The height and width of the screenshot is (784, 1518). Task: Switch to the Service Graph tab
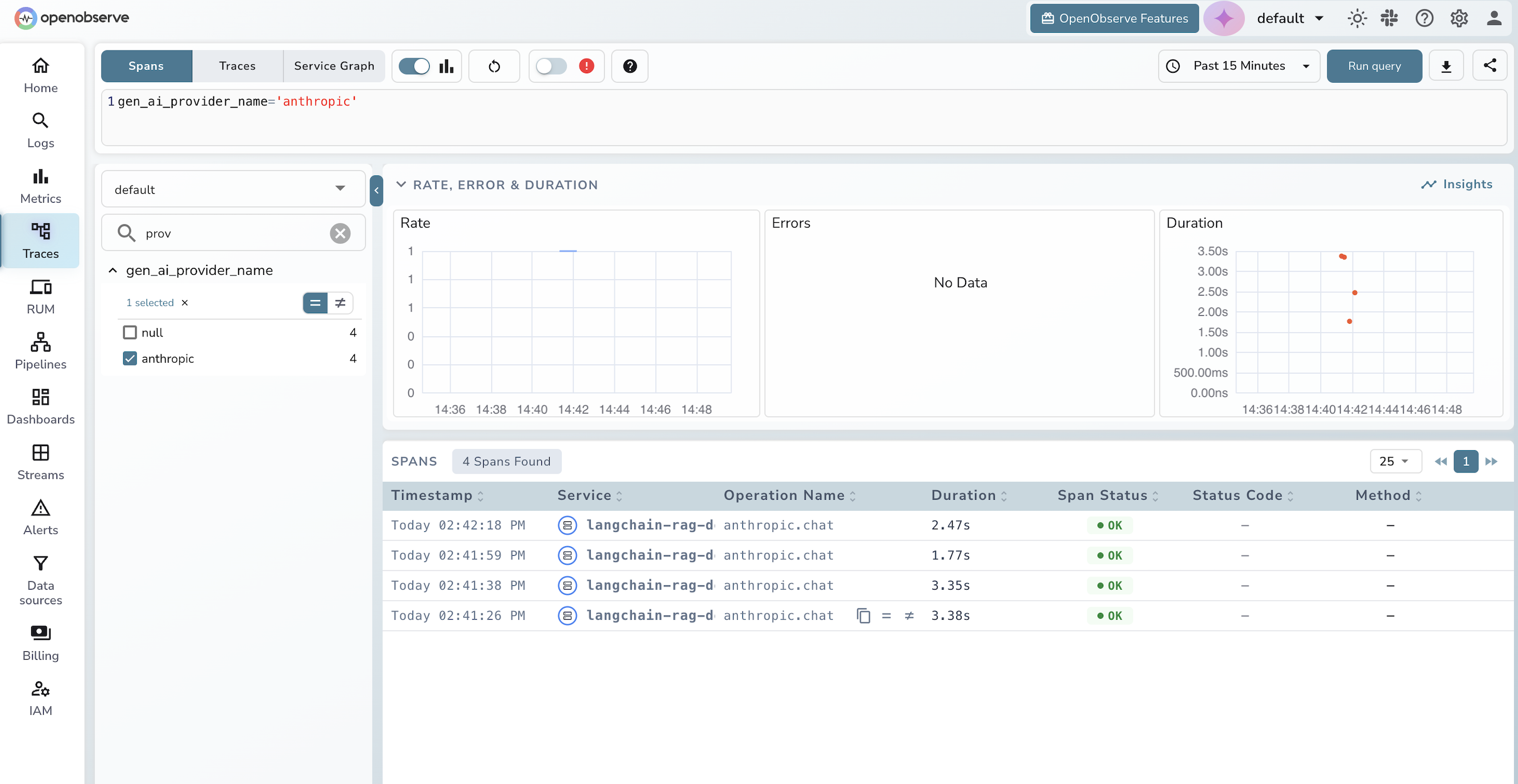[334, 66]
